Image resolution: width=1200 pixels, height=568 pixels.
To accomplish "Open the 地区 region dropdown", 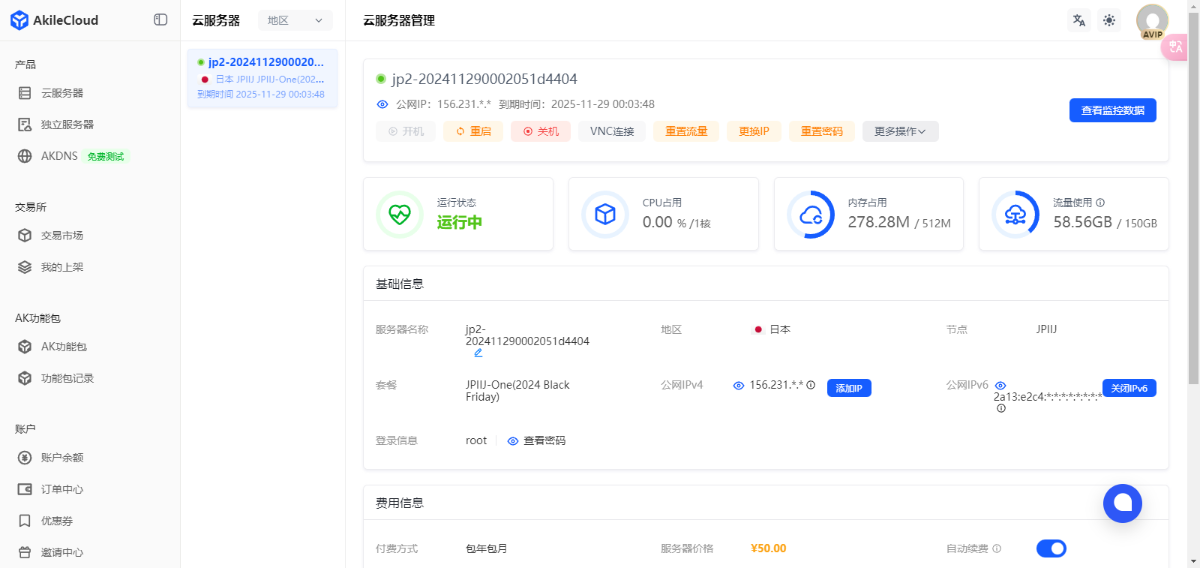I will [x=295, y=20].
